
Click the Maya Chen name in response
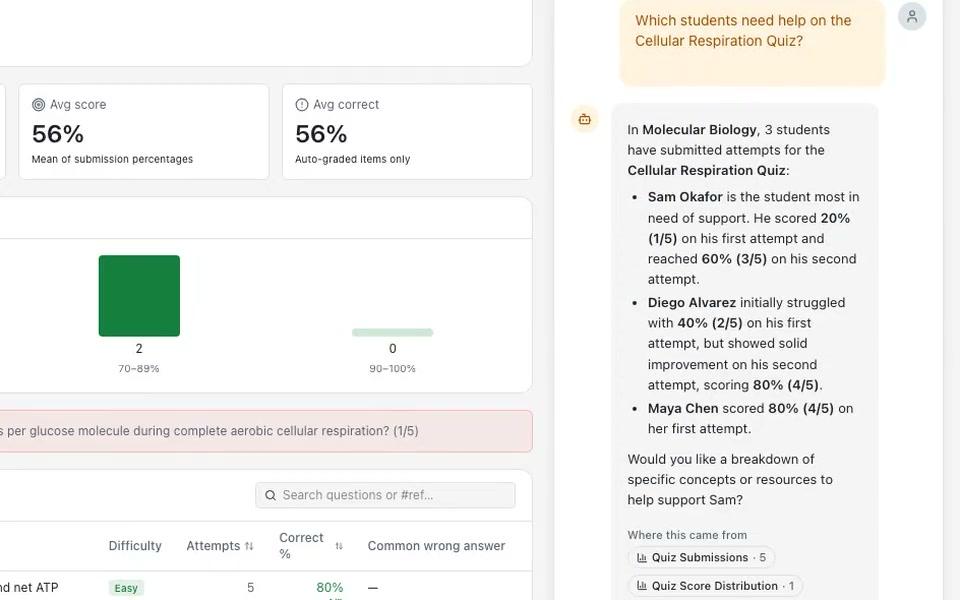[x=683, y=409]
